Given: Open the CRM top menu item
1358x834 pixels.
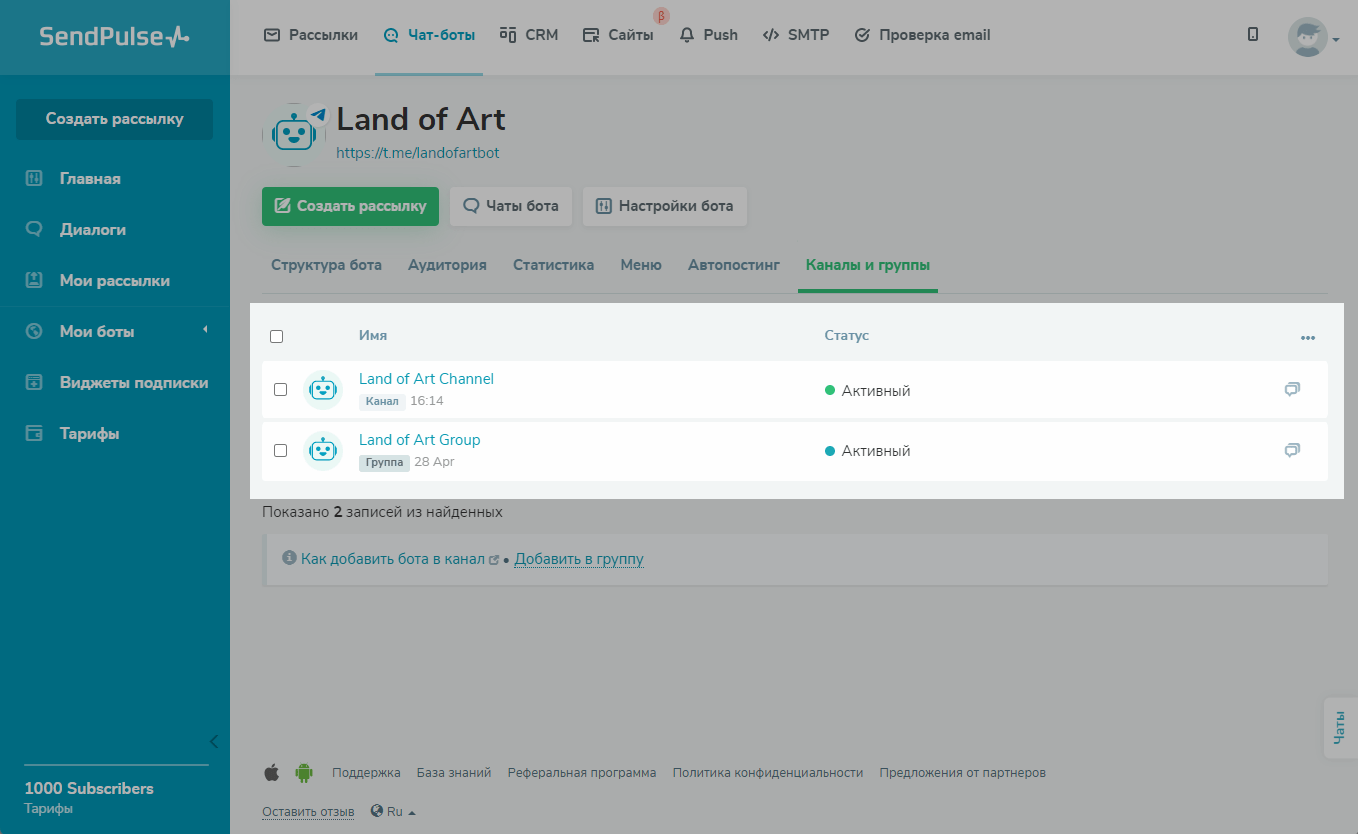Looking at the screenshot, I should pos(529,35).
